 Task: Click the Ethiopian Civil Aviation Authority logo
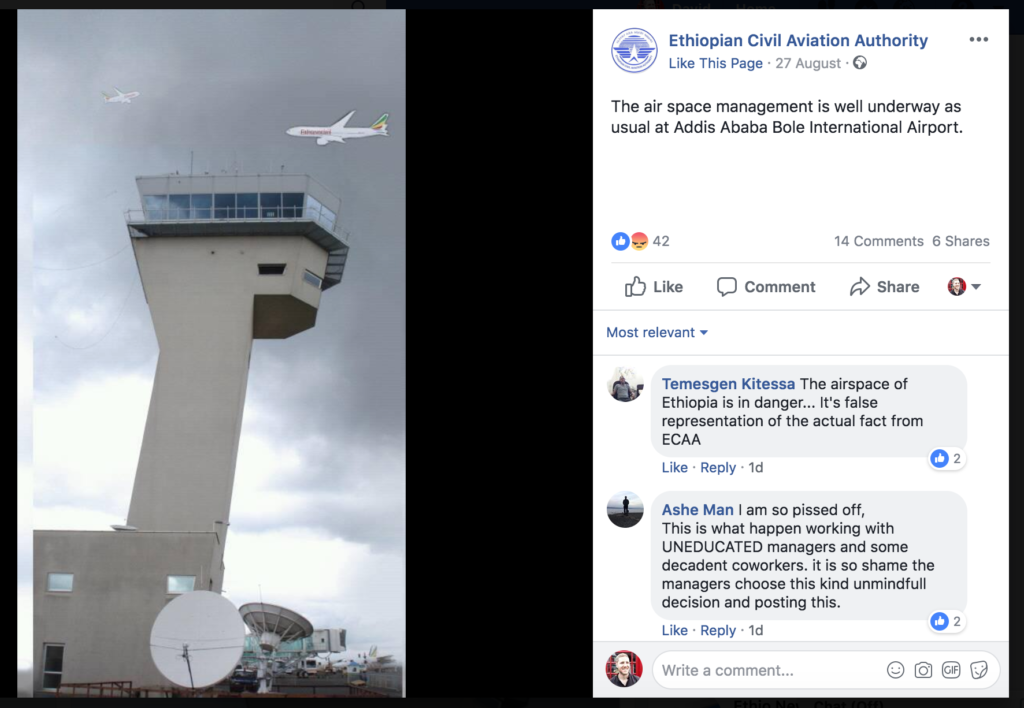tap(634, 50)
